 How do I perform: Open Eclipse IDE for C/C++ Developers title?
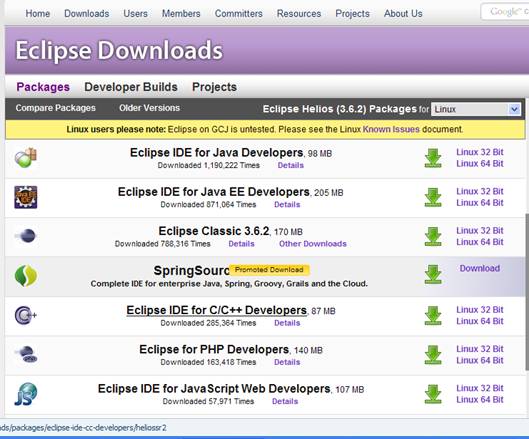216,310
